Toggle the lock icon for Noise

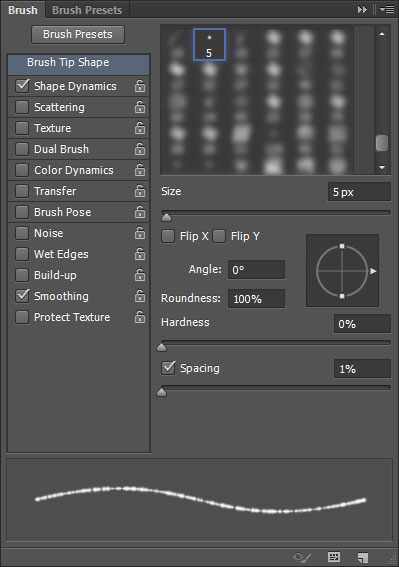click(140, 233)
